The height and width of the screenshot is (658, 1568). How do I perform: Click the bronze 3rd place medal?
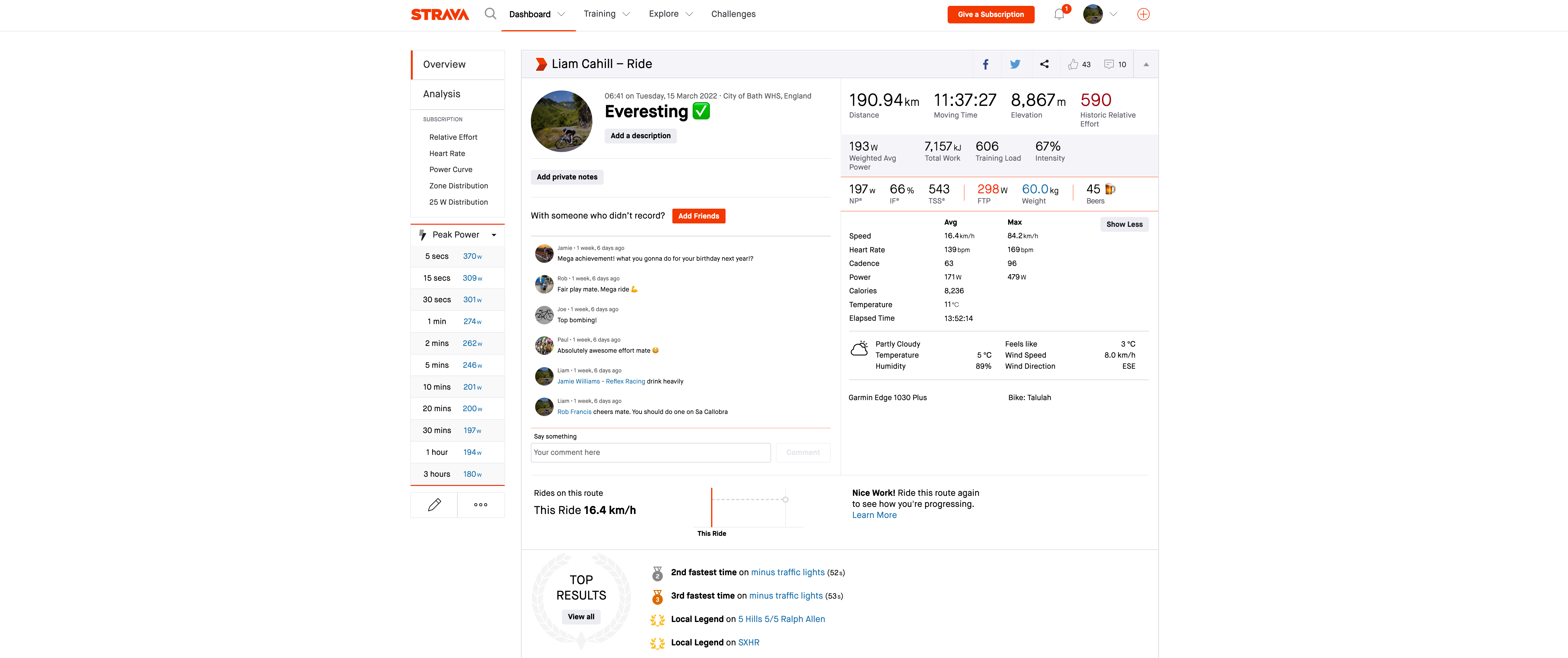(657, 596)
